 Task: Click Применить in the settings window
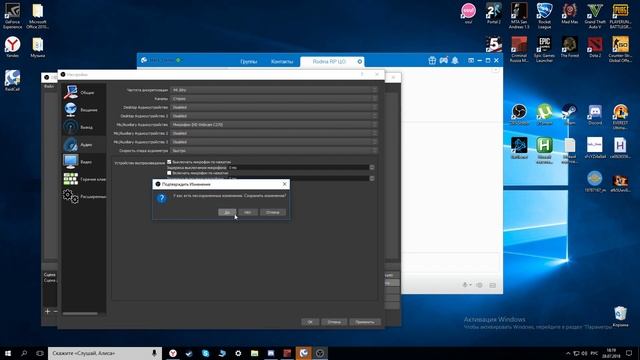click(365, 322)
